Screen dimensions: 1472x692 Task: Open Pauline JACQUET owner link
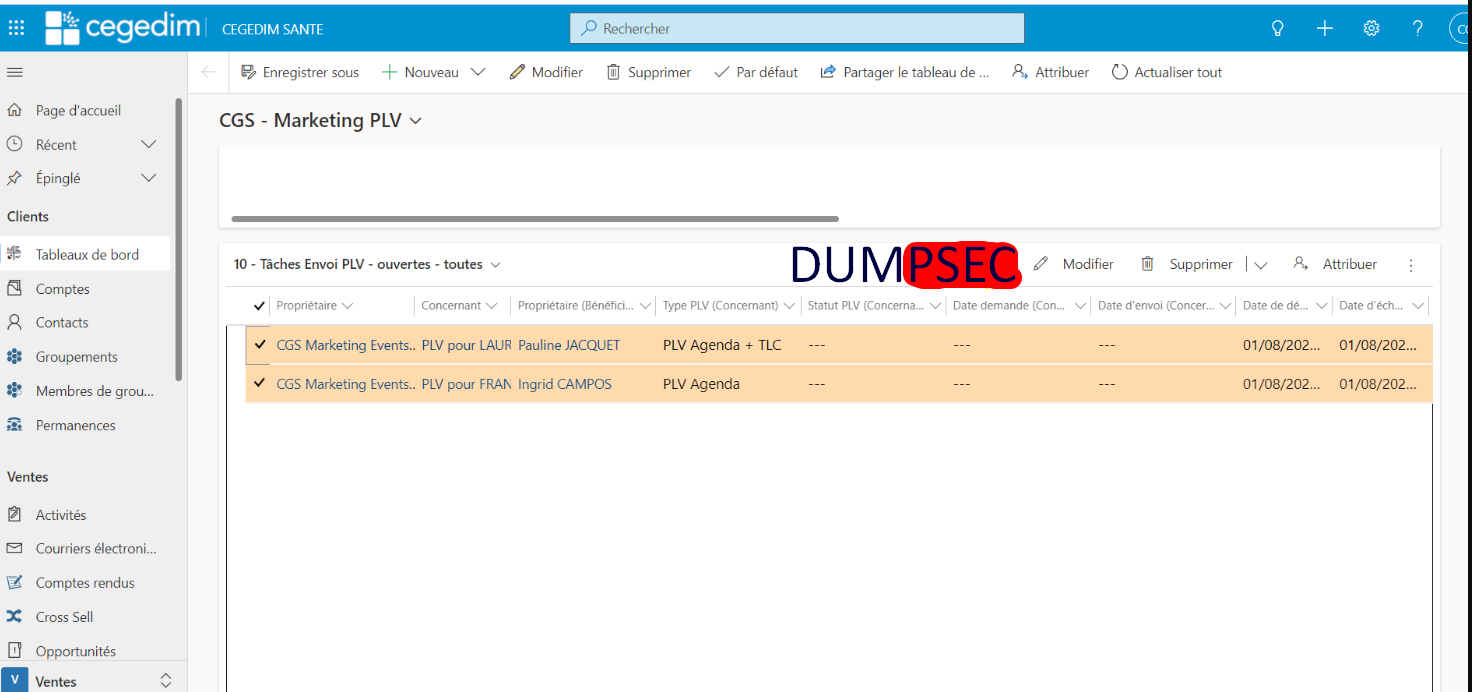click(x=568, y=345)
